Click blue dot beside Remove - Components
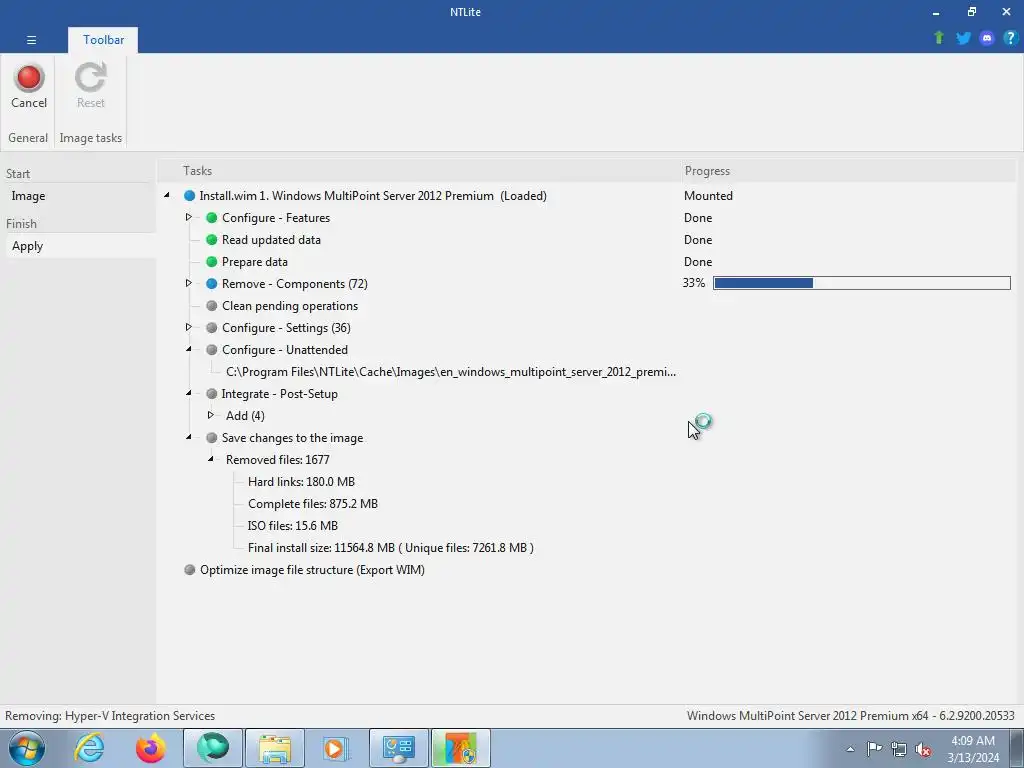This screenshot has width=1024, height=768. (212, 283)
